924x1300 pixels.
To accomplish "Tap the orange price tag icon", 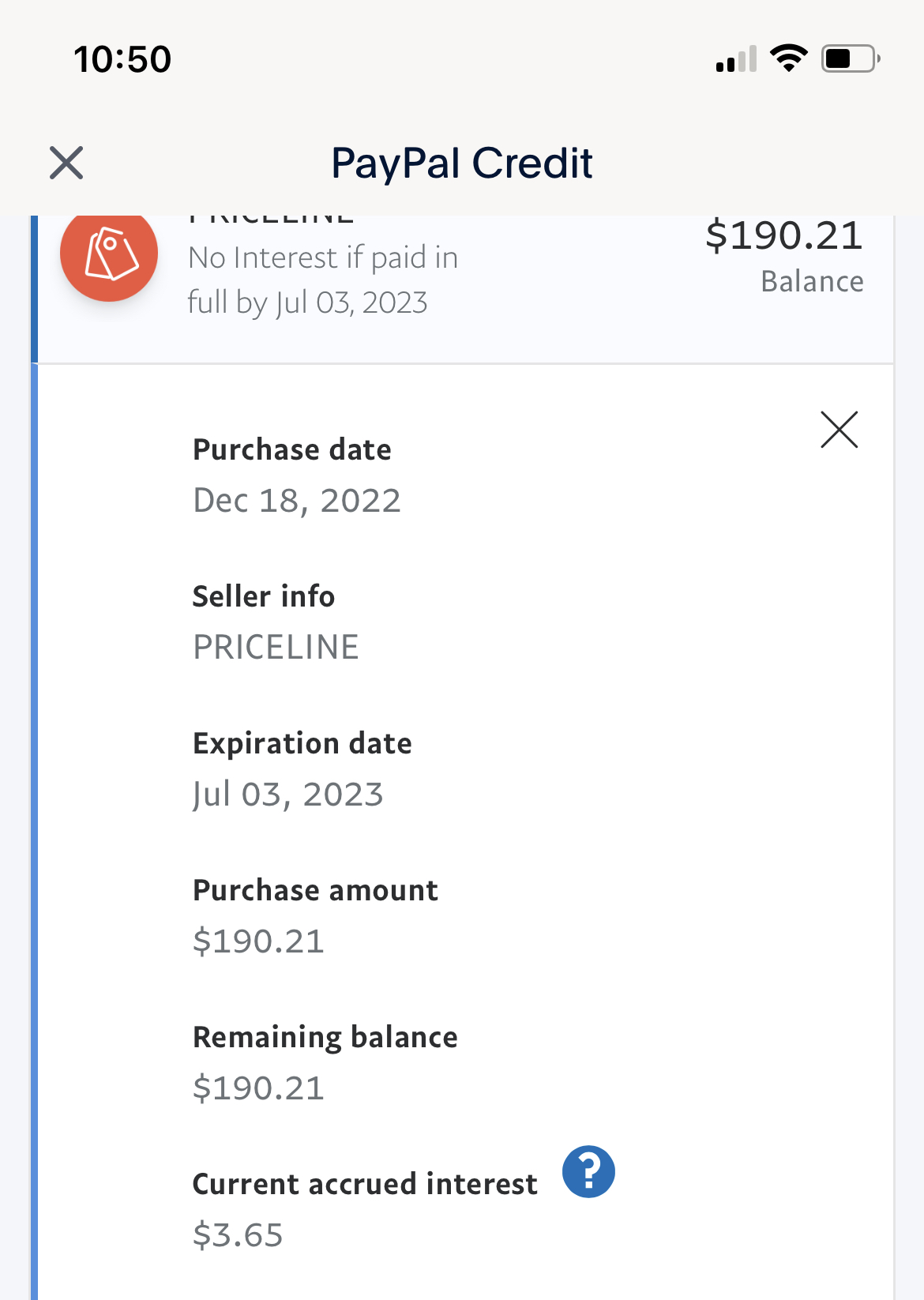I will (x=109, y=254).
